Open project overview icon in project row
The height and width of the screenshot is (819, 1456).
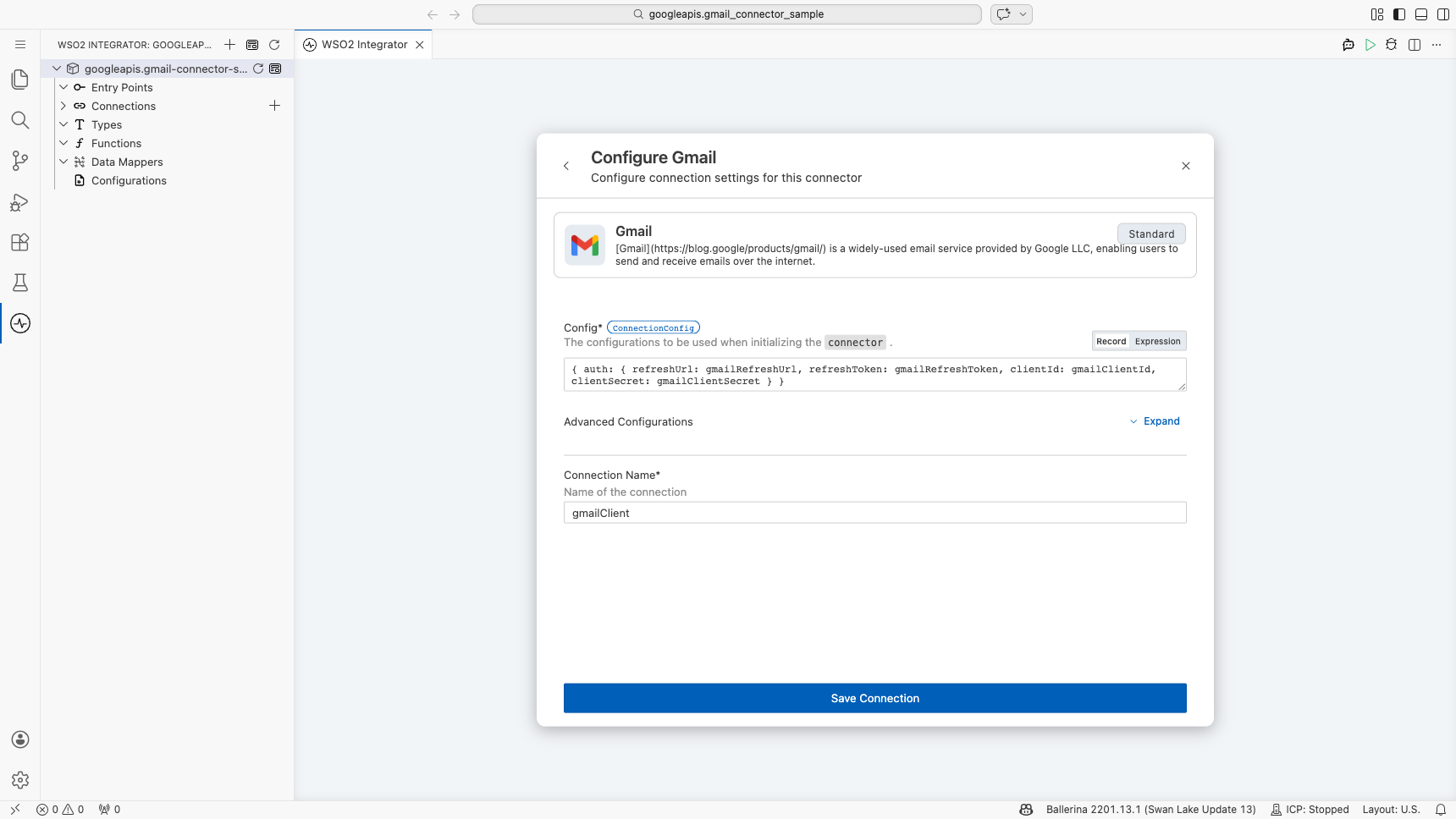[x=275, y=69]
